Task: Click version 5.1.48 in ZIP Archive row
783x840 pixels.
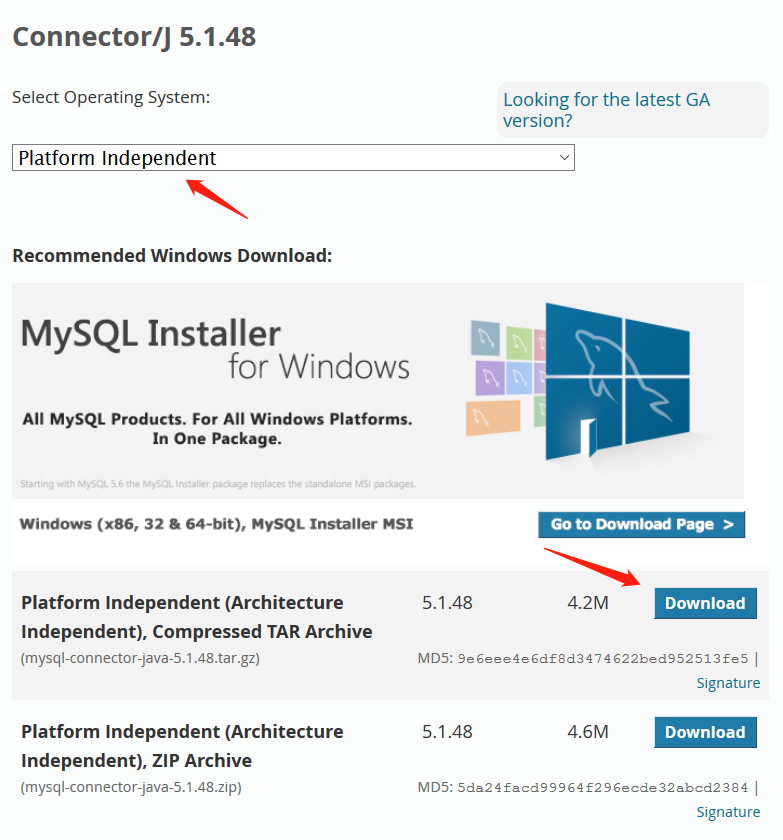Action: pos(447,732)
